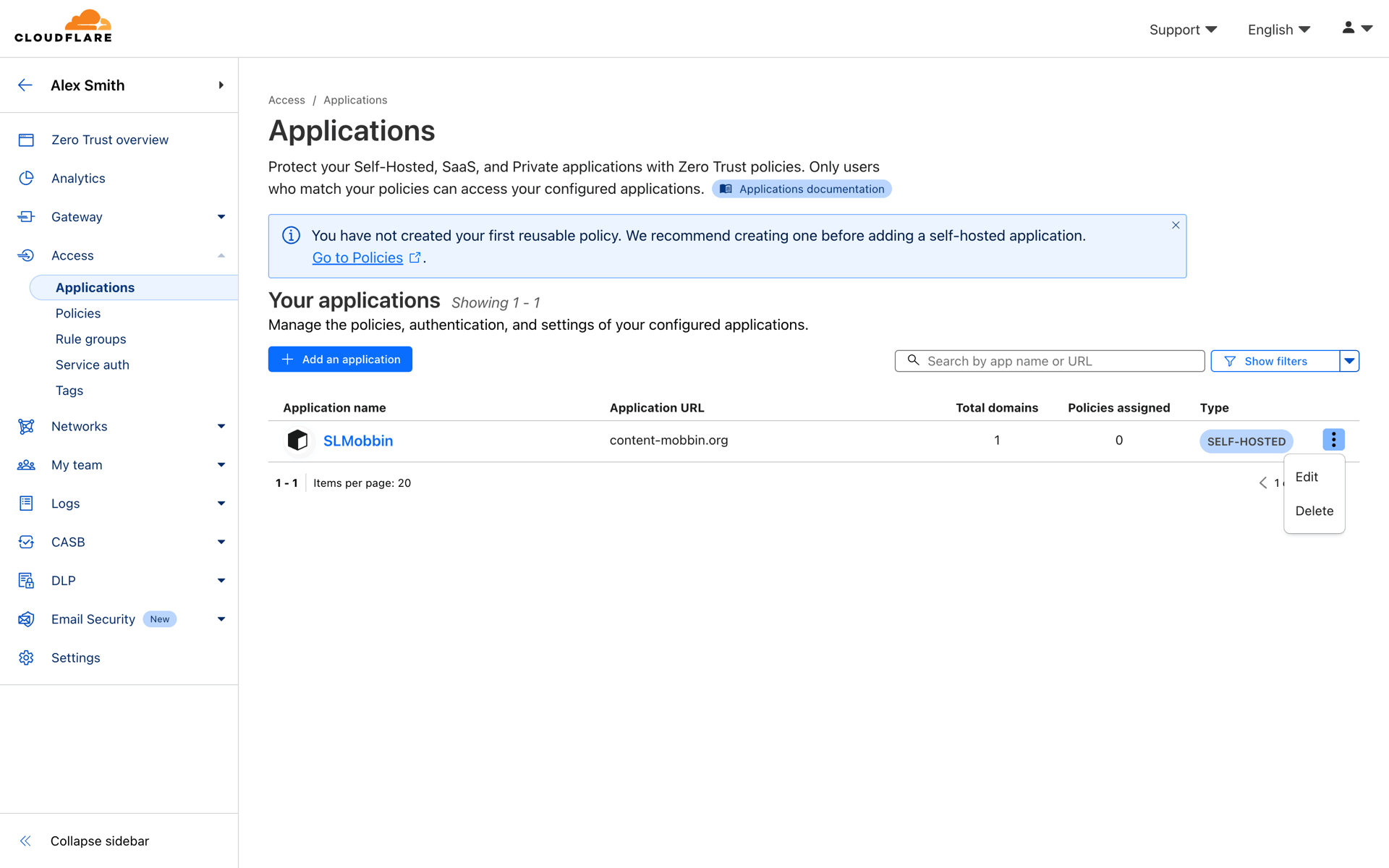Open Service auth under Access
The width and height of the screenshot is (1389, 868).
point(92,365)
